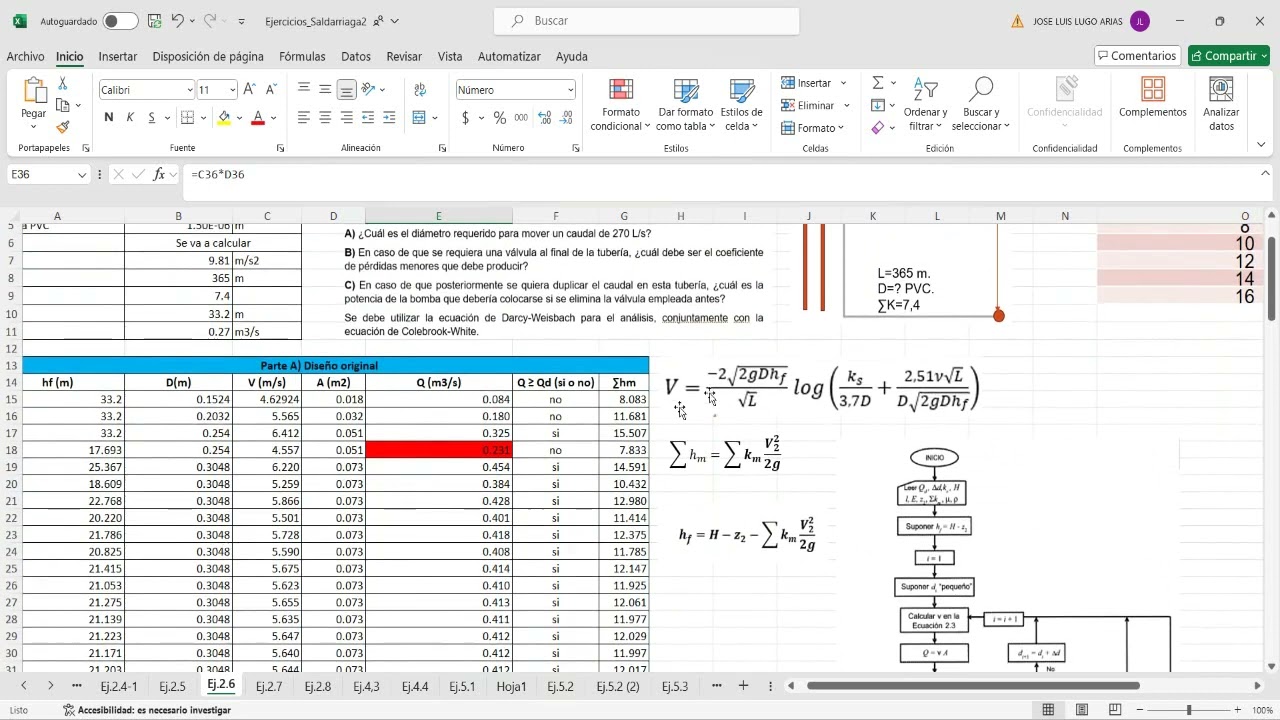Open Formato condicional
The image size is (1280, 720).
click(620, 105)
